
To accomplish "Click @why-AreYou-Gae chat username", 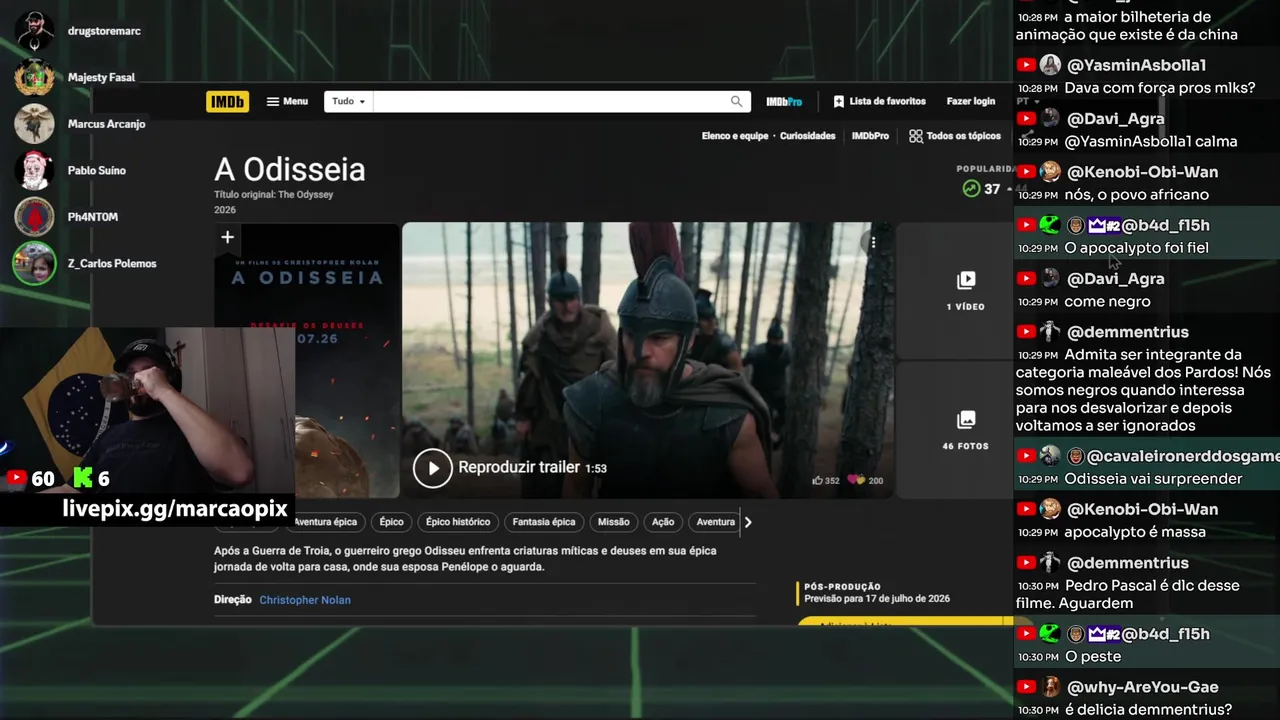I will pos(1143,687).
